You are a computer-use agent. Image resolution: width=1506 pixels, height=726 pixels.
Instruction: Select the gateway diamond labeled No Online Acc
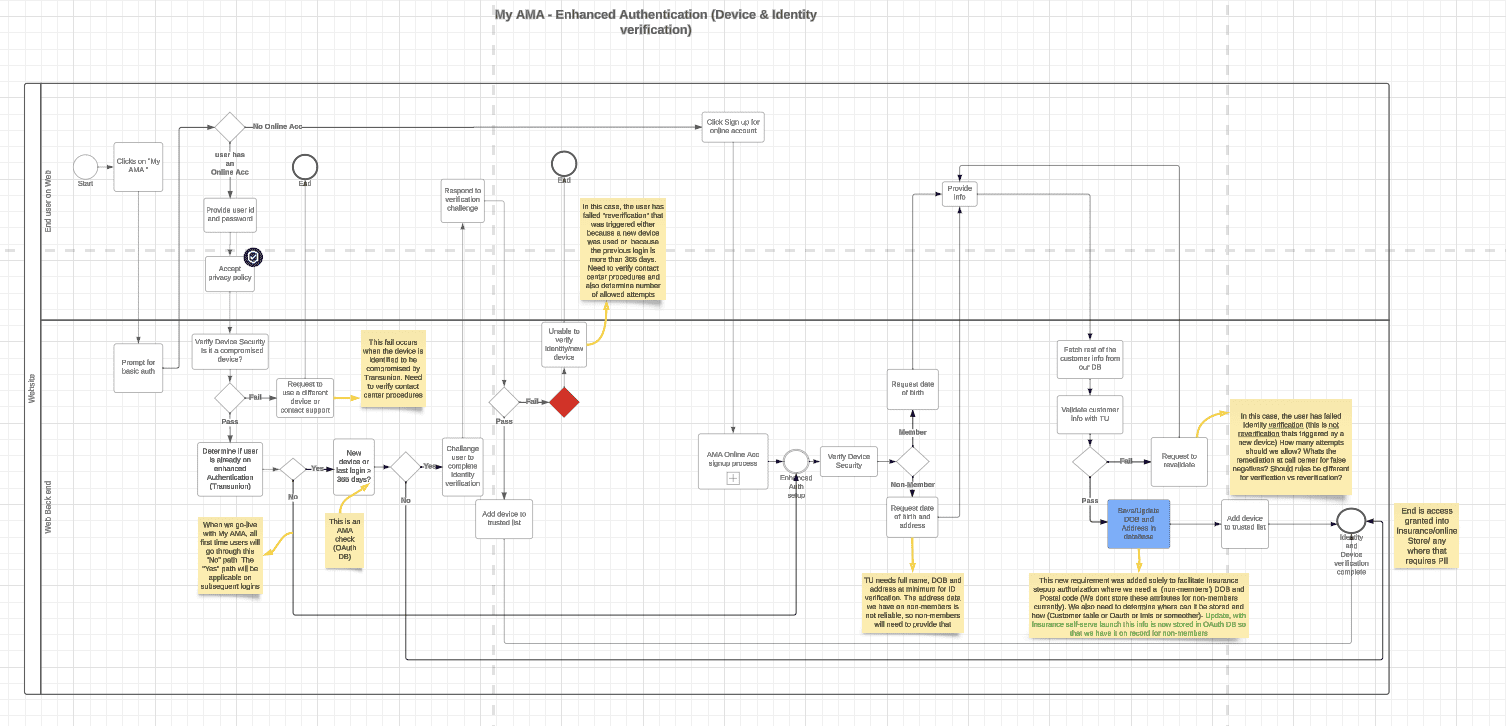pyautogui.click(x=230, y=127)
